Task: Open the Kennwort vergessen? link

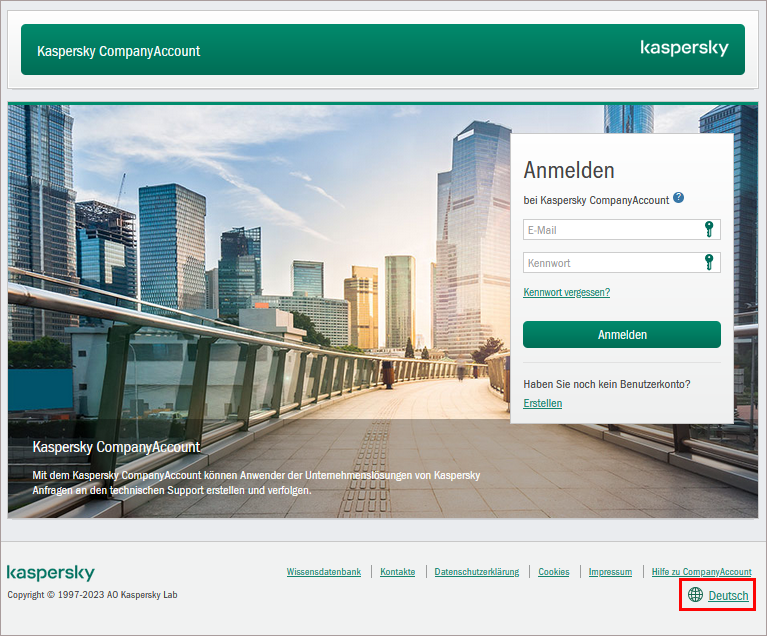Action: click(x=566, y=292)
